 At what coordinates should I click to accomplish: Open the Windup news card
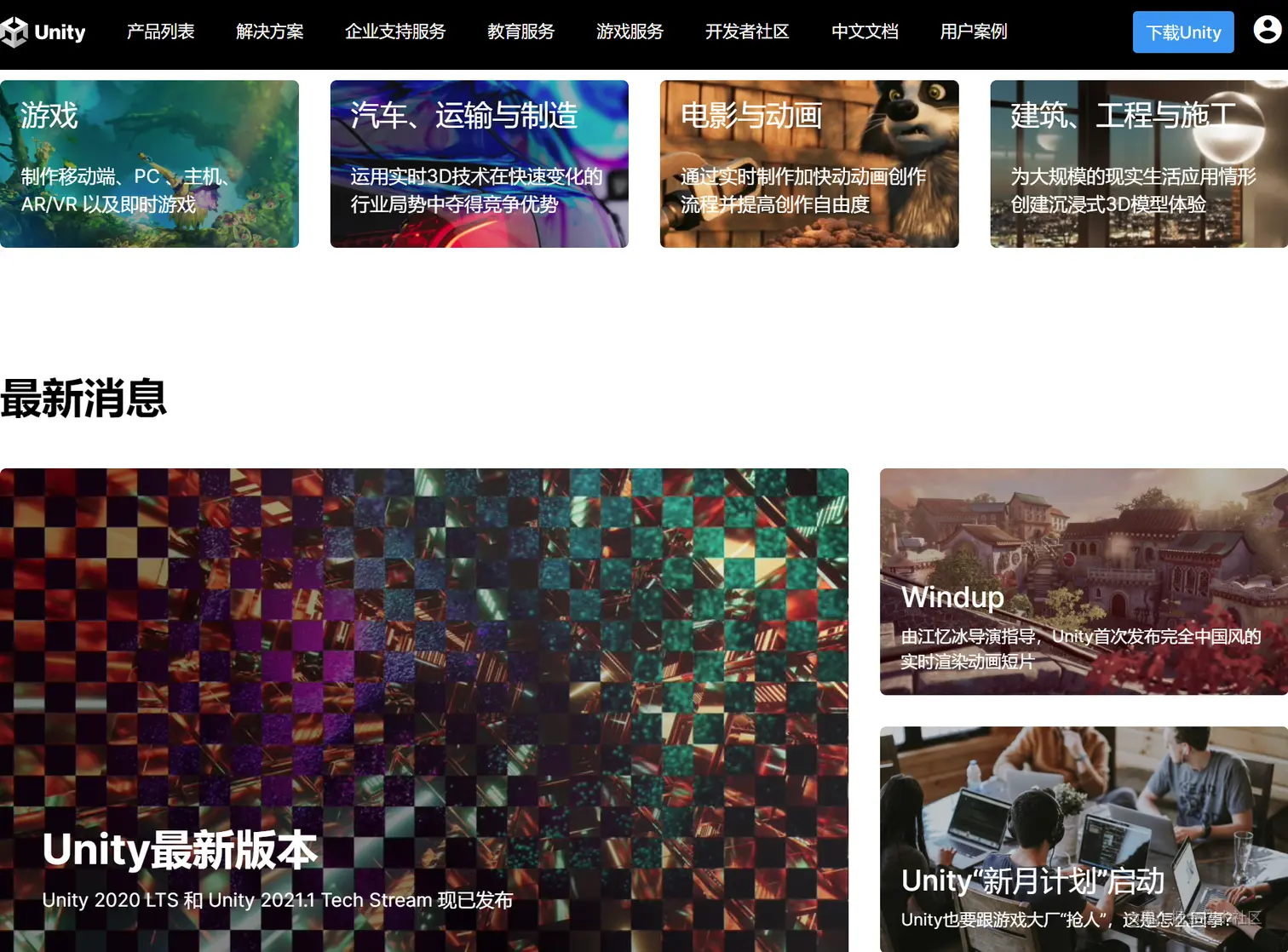tap(1084, 582)
